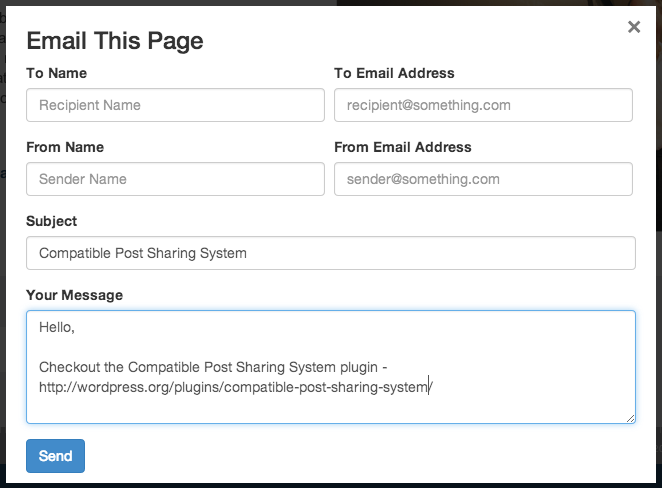Click the Hello, line in message
The height and width of the screenshot is (488, 662).
pyautogui.click(x=57, y=327)
